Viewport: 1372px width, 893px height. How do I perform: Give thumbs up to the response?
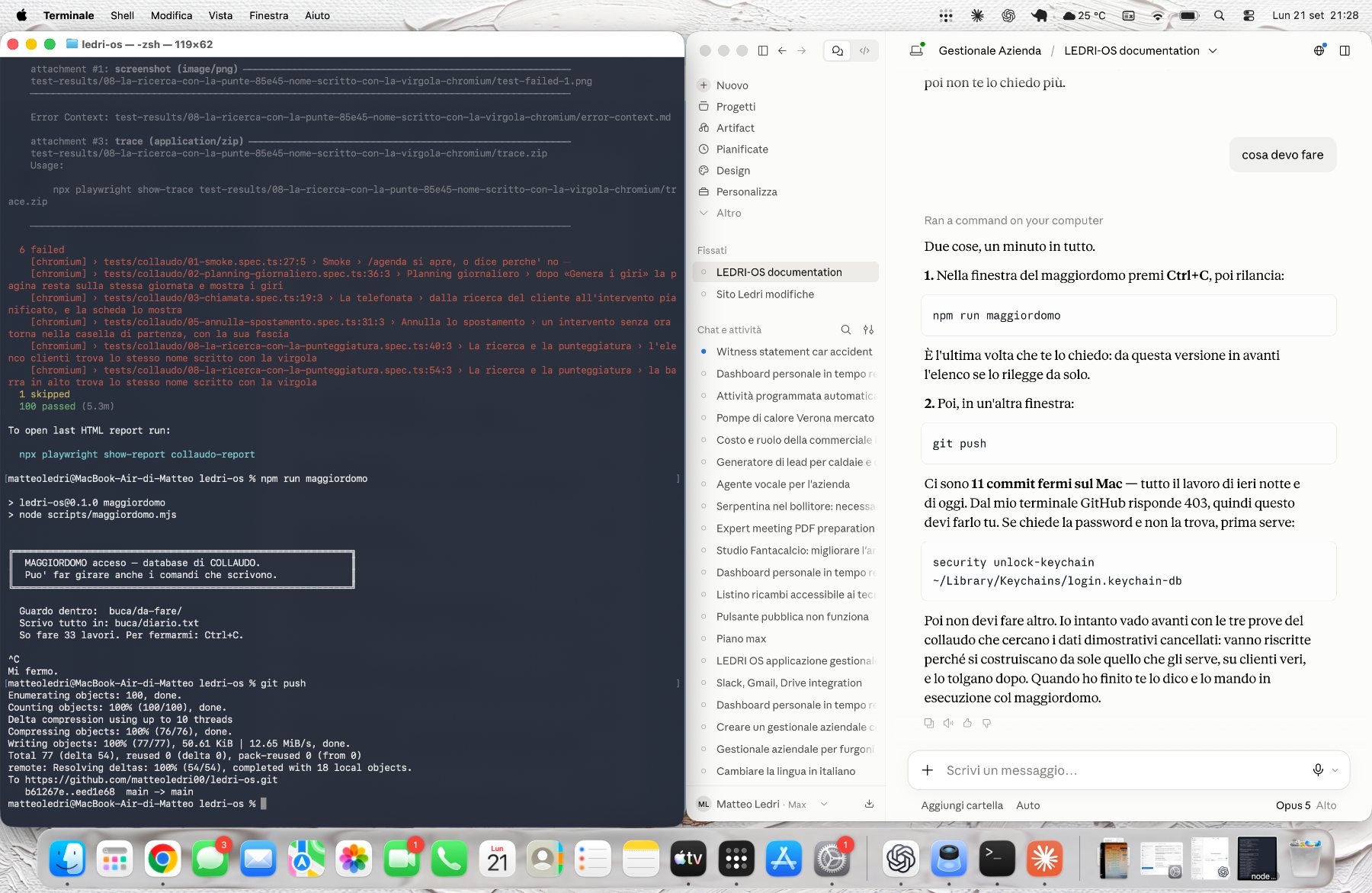[x=967, y=723]
